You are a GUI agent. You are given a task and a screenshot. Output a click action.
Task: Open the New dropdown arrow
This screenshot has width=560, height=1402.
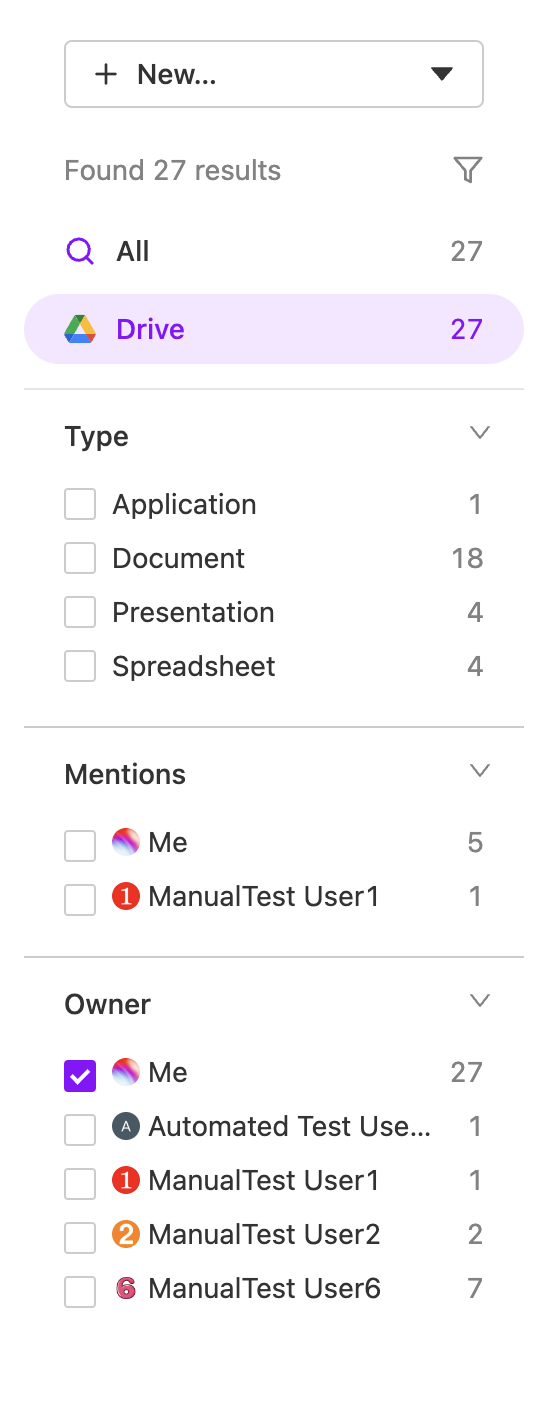[442, 74]
